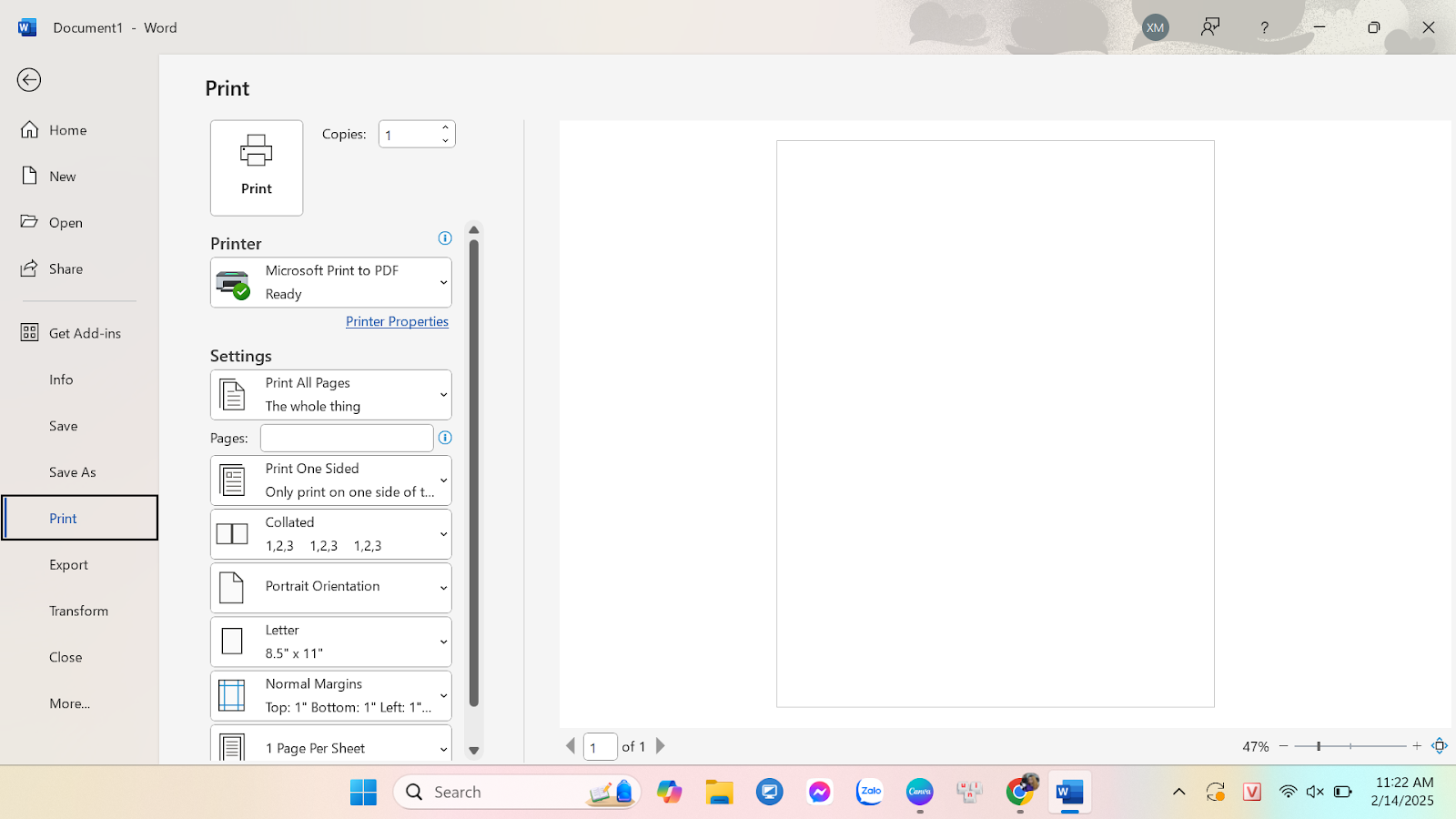This screenshot has width=1456, height=819.
Task: Go to previous page in print preview
Action: click(x=571, y=746)
